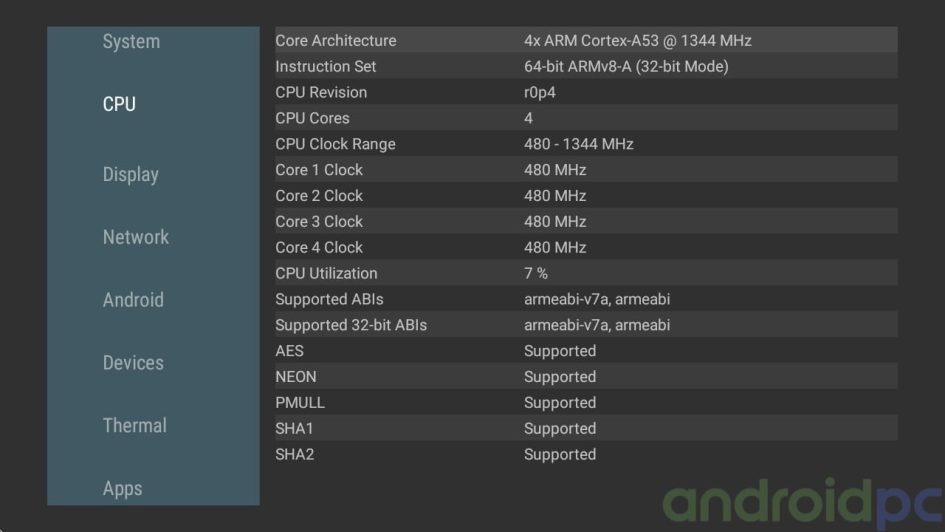Select the CPU sidebar item
The width and height of the screenshot is (945, 532).
click(119, 104)
